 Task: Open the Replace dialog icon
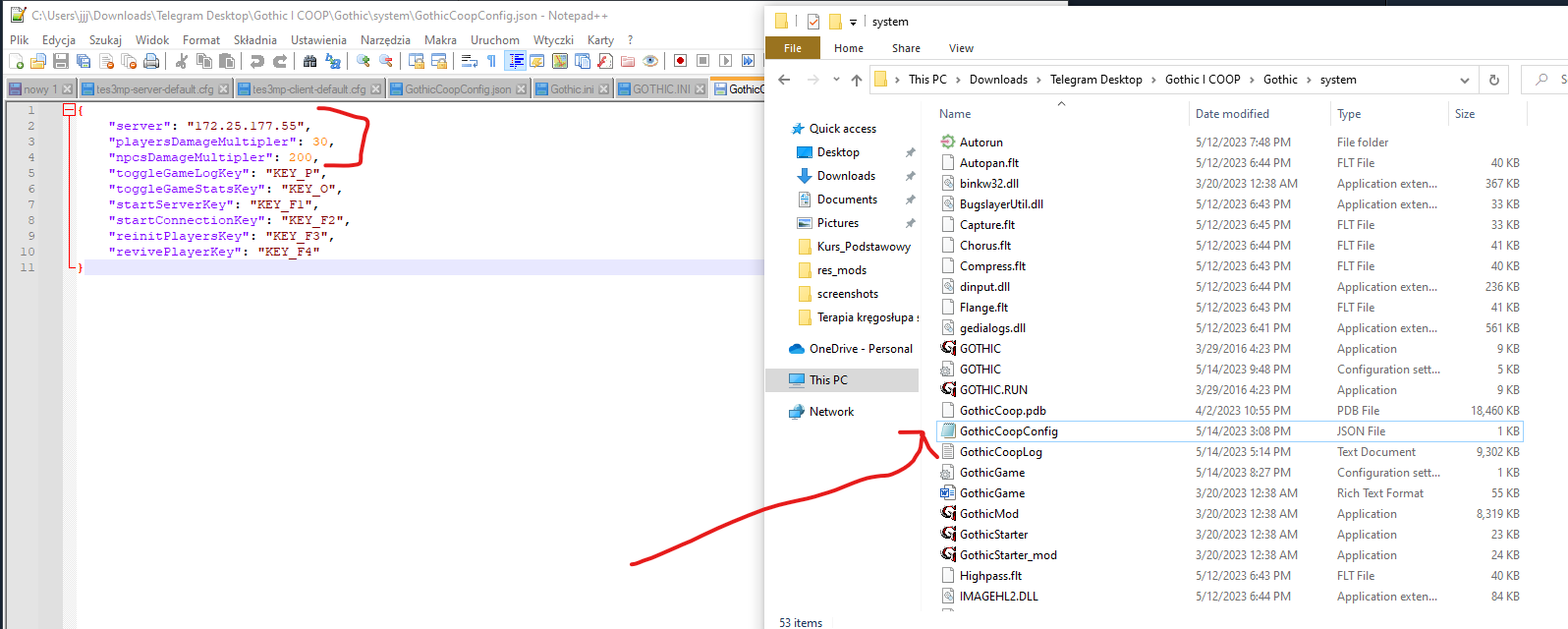click(333, 61)
